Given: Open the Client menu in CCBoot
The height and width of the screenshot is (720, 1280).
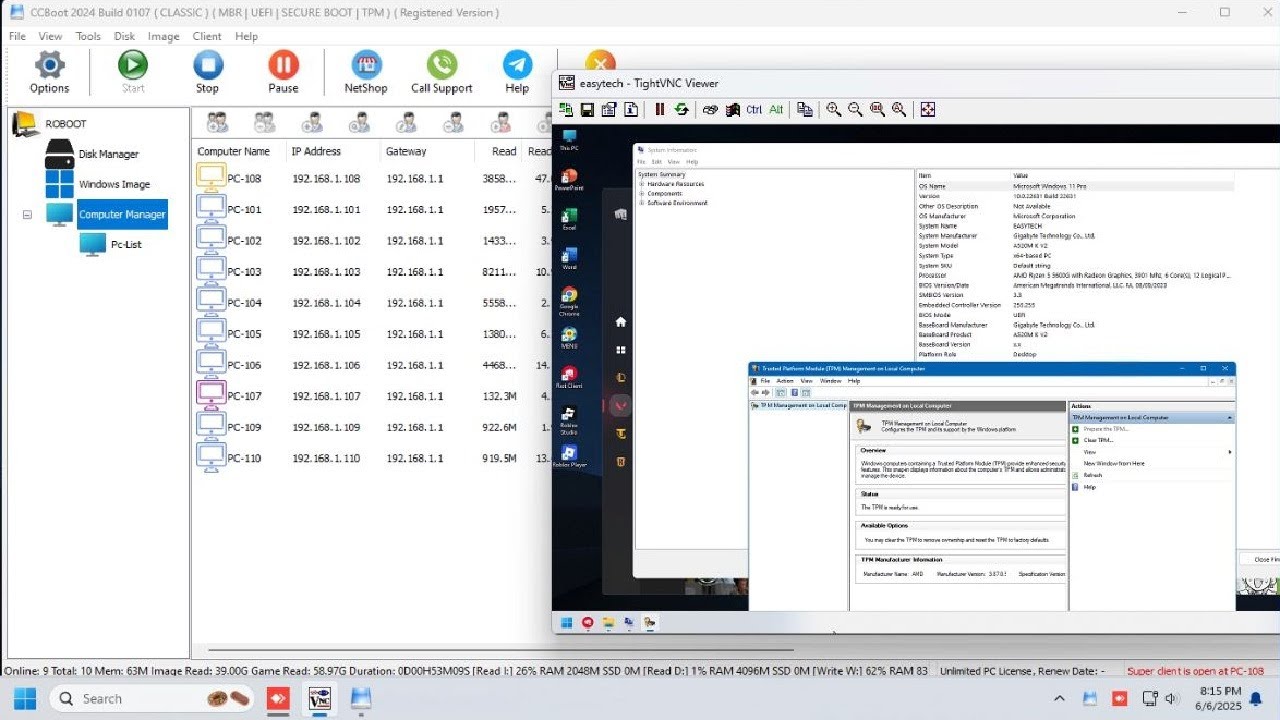Looking at the screenshot, I should tap(207, 36).
